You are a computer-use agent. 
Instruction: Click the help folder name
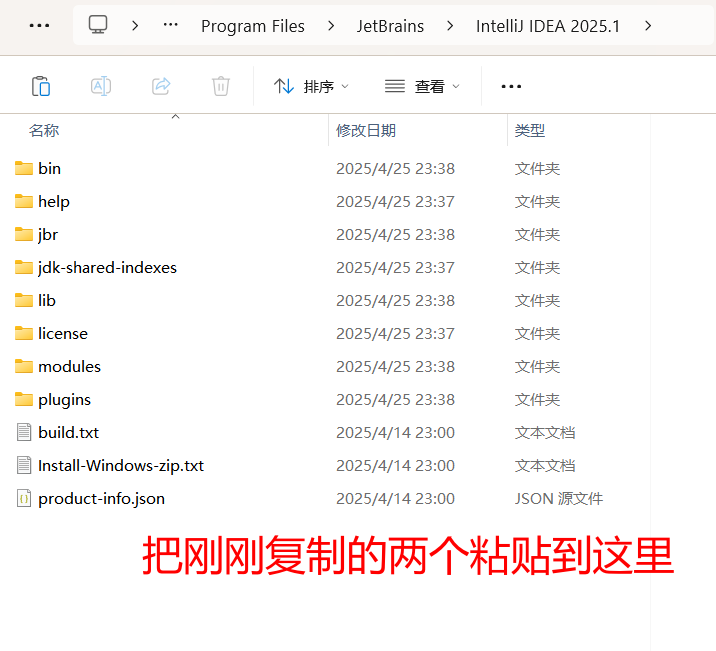[x=54, y=202]
